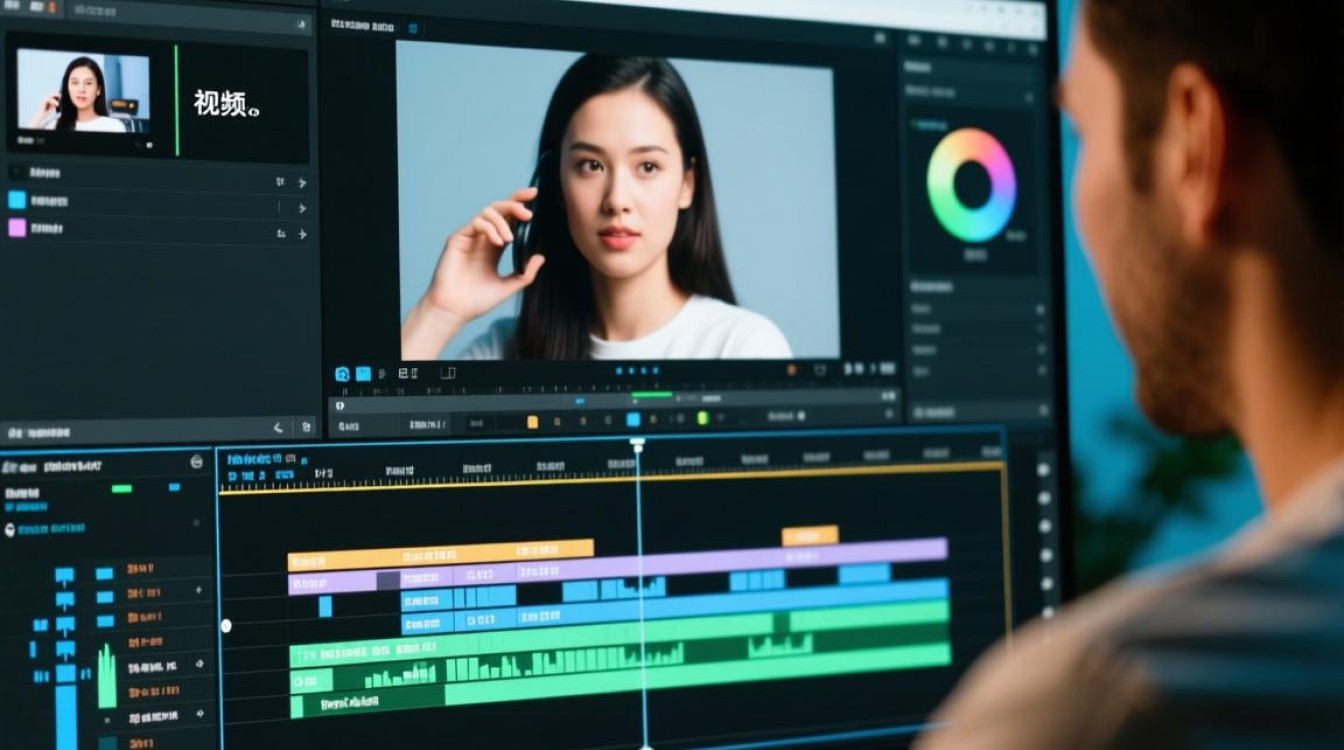Click the white circle handle at the timeline's left edge
Image resolution: width=1344 pixels, height=750 pixels.
click(x=226, y=626)
